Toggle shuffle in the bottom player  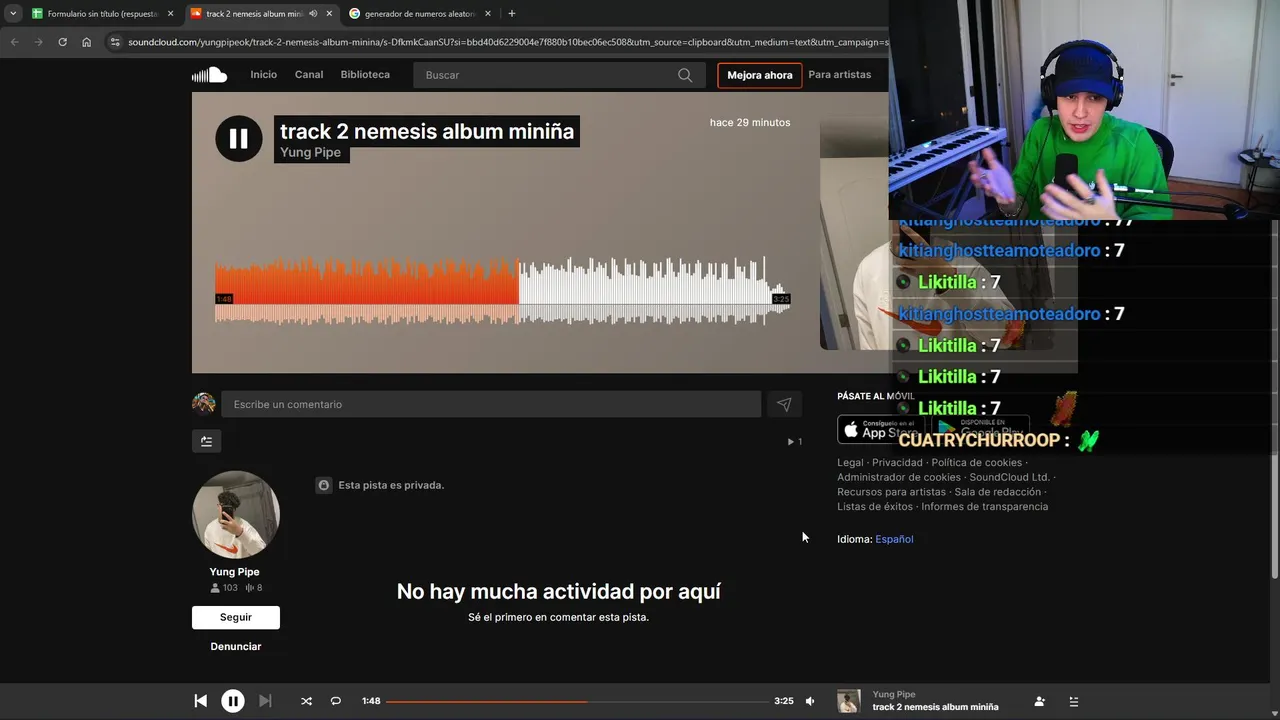click(306, 701)
